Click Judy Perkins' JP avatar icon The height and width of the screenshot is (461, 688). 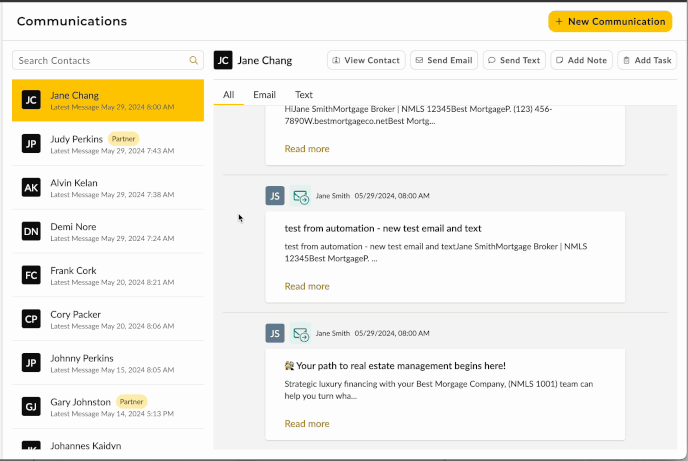31,144
